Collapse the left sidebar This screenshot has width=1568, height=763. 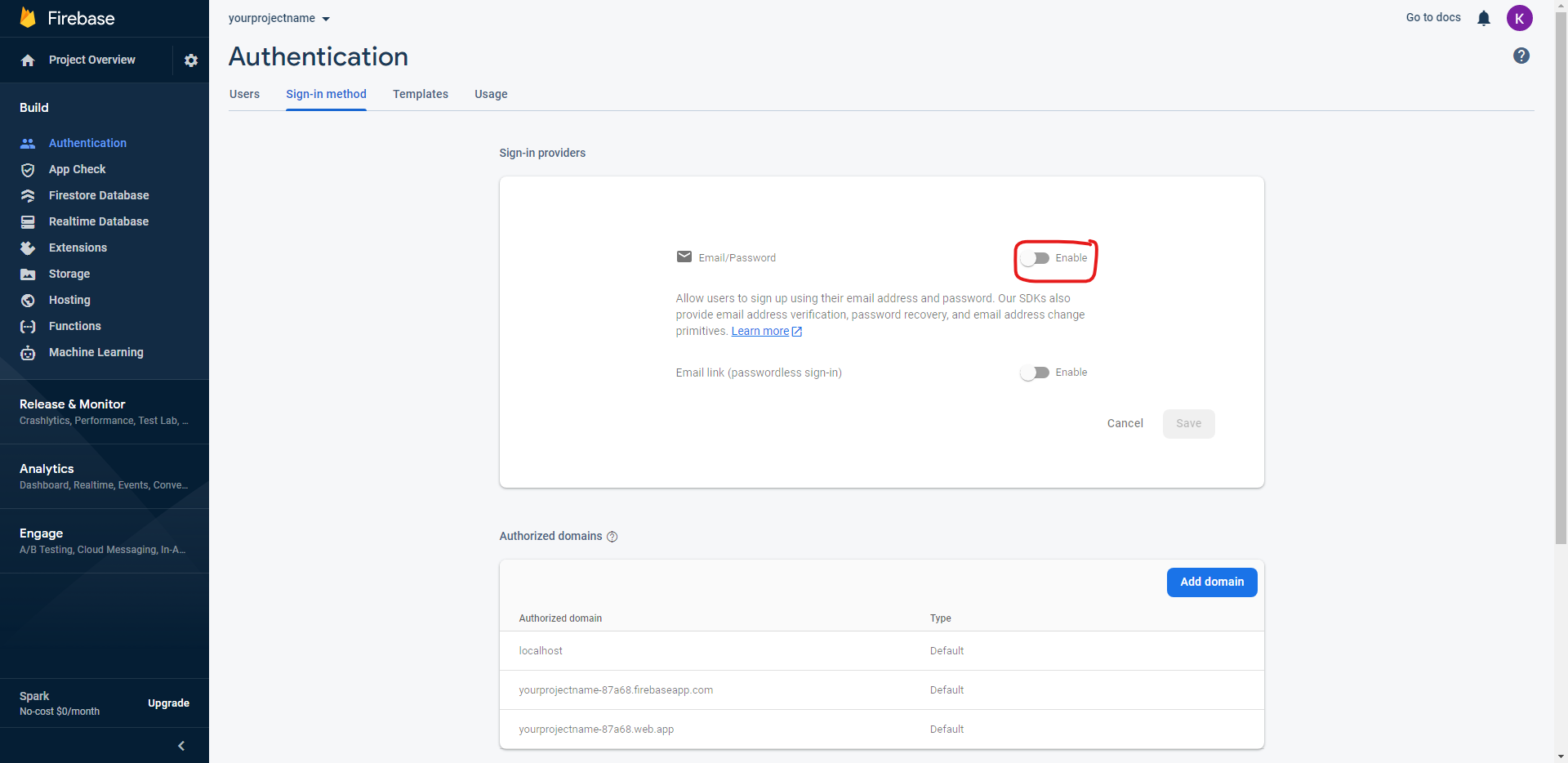tap(180, 745)
